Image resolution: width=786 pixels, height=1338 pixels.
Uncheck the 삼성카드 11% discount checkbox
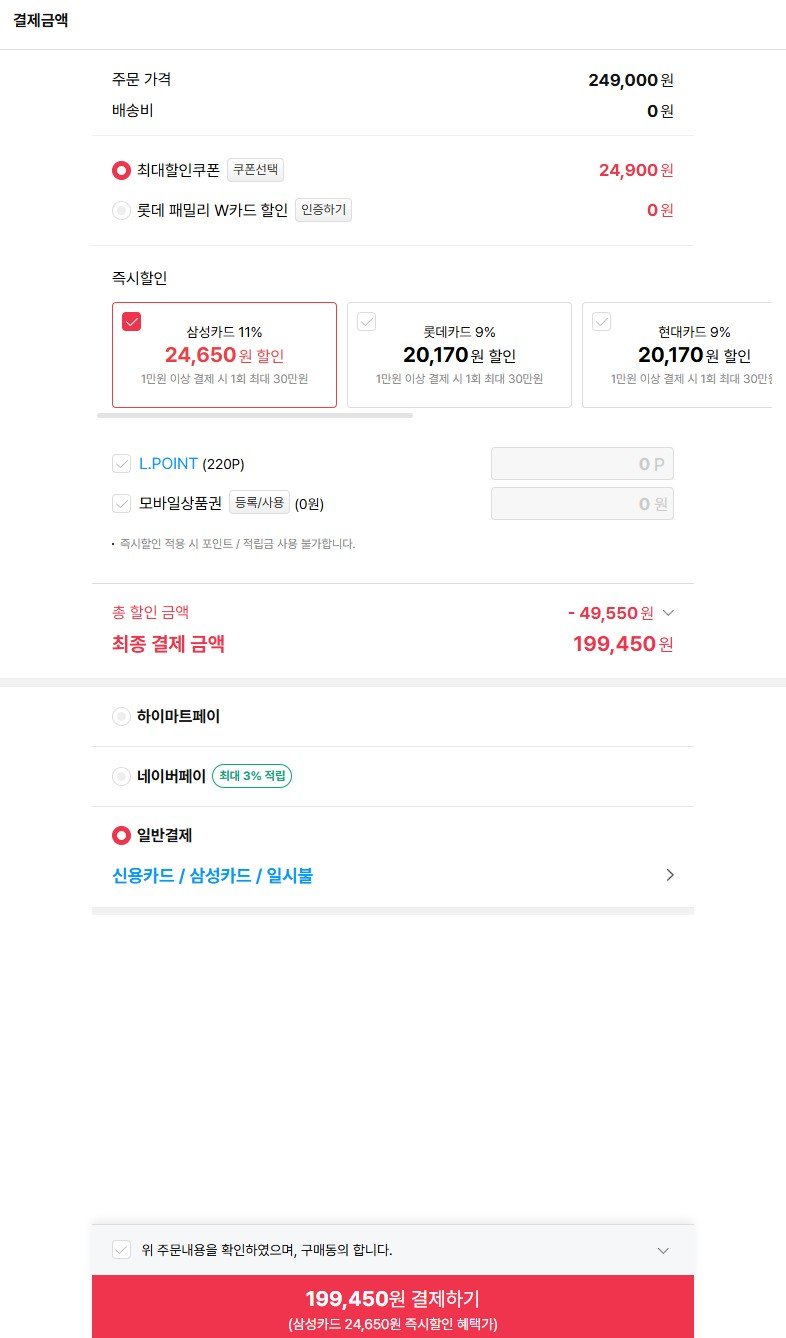[x=131, y=321]
